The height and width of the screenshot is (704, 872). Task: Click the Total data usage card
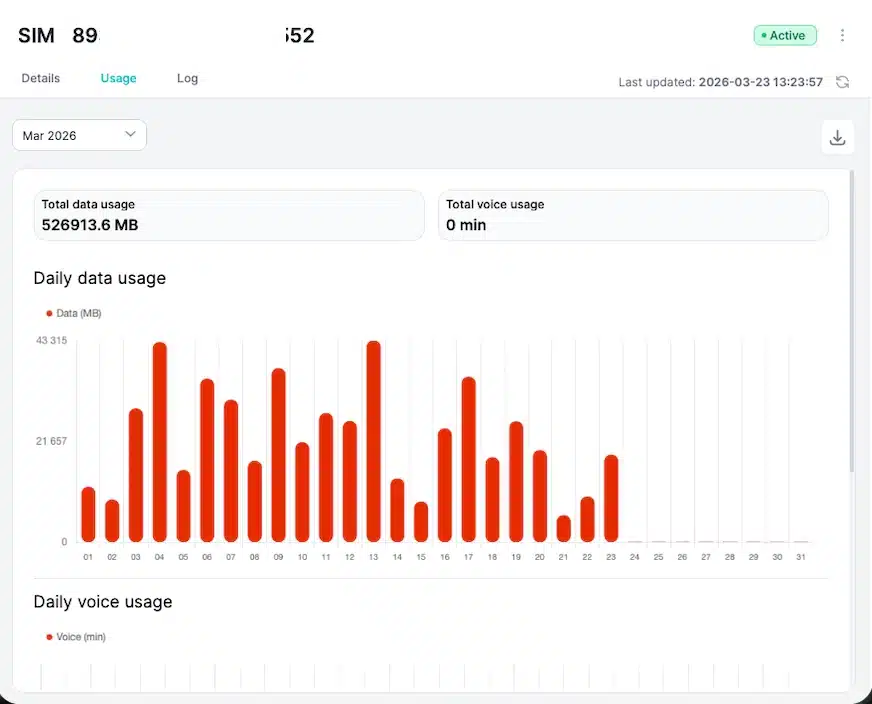point(229,215)
